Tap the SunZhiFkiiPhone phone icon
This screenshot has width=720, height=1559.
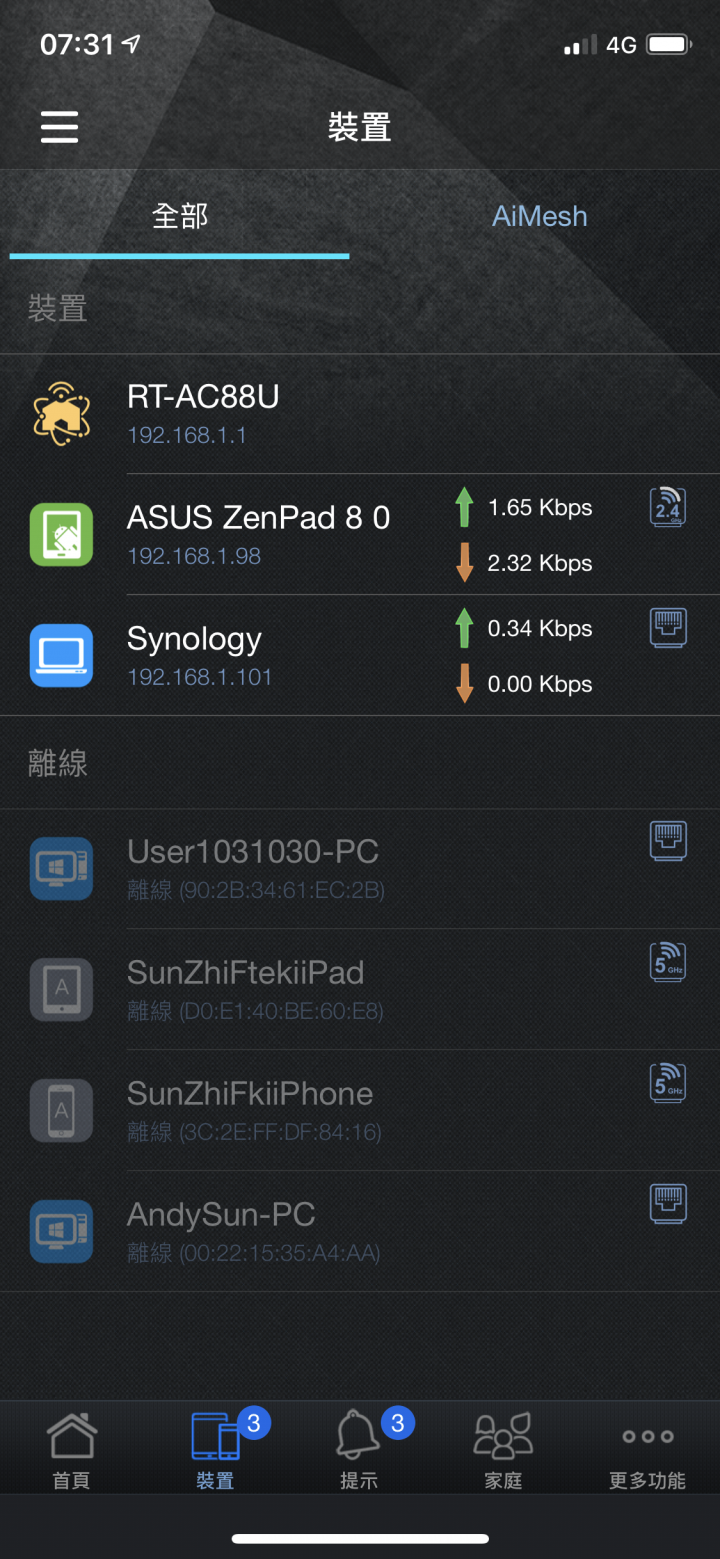point(62,1110)
